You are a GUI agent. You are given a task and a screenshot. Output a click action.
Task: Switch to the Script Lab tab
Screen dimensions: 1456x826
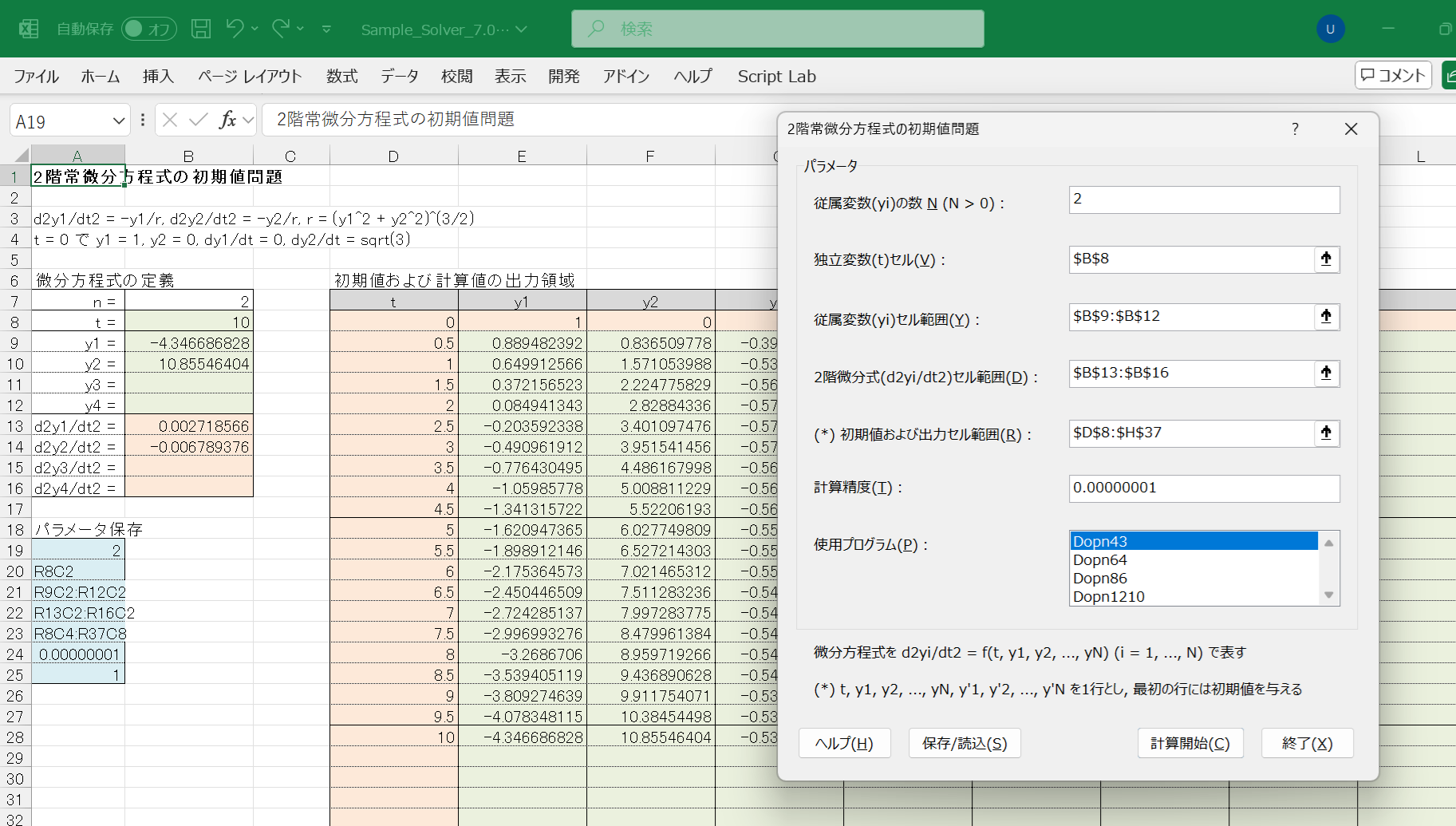pos(776,77)
